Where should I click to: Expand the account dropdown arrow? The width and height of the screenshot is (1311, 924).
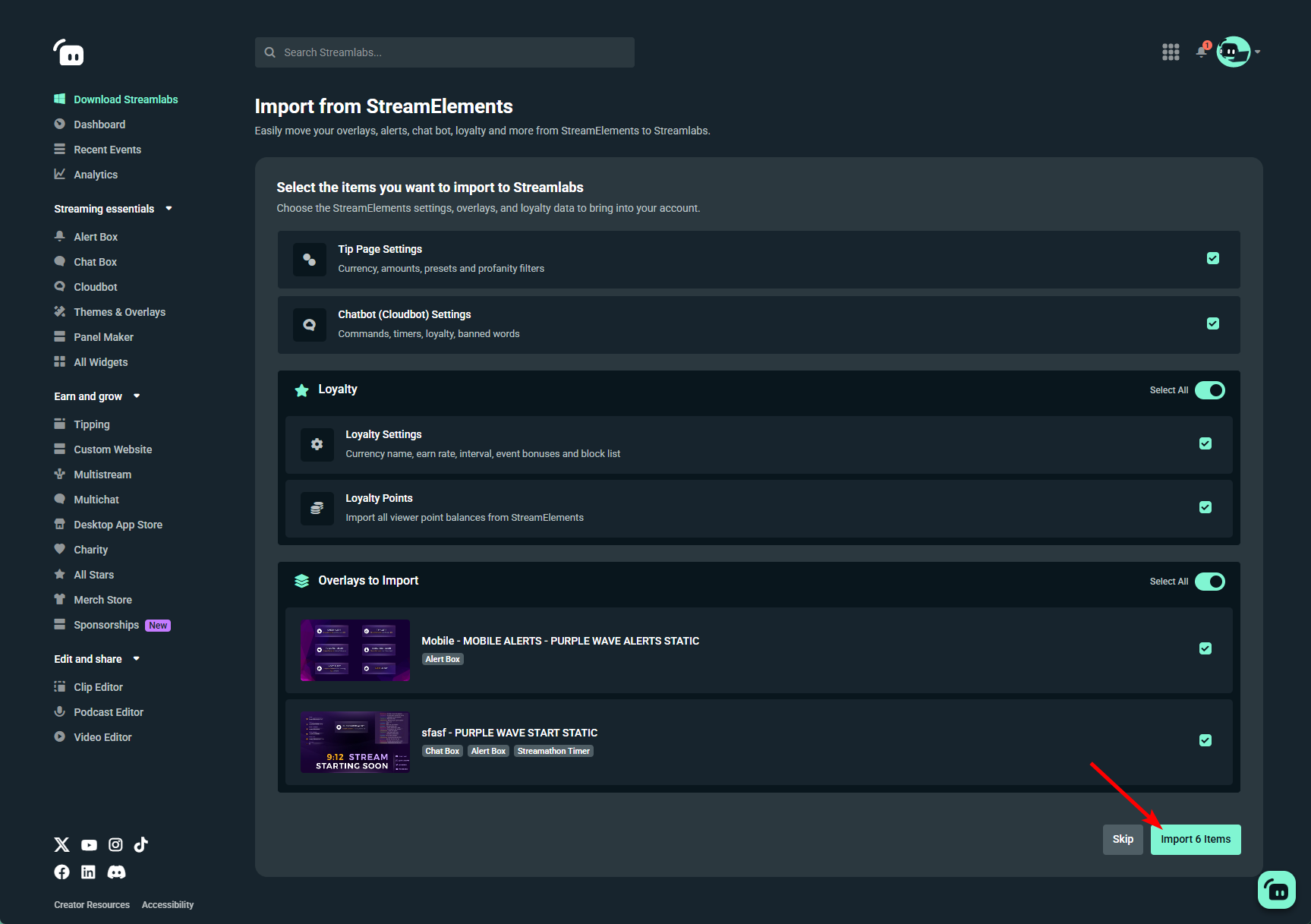pyautogui.click(x=1258, y=52)
